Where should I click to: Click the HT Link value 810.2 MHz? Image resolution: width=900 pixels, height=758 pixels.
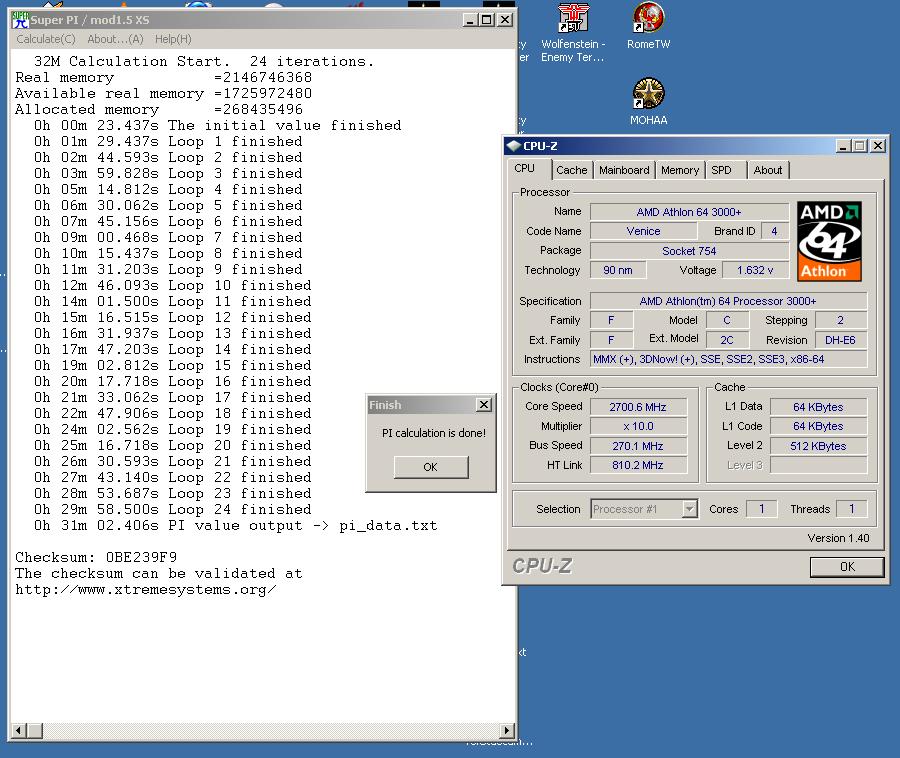638,465
